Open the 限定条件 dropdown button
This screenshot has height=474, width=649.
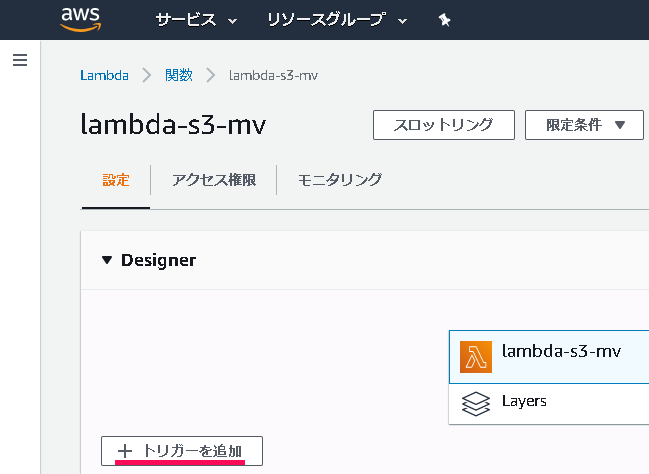click(x=584, y=125)
